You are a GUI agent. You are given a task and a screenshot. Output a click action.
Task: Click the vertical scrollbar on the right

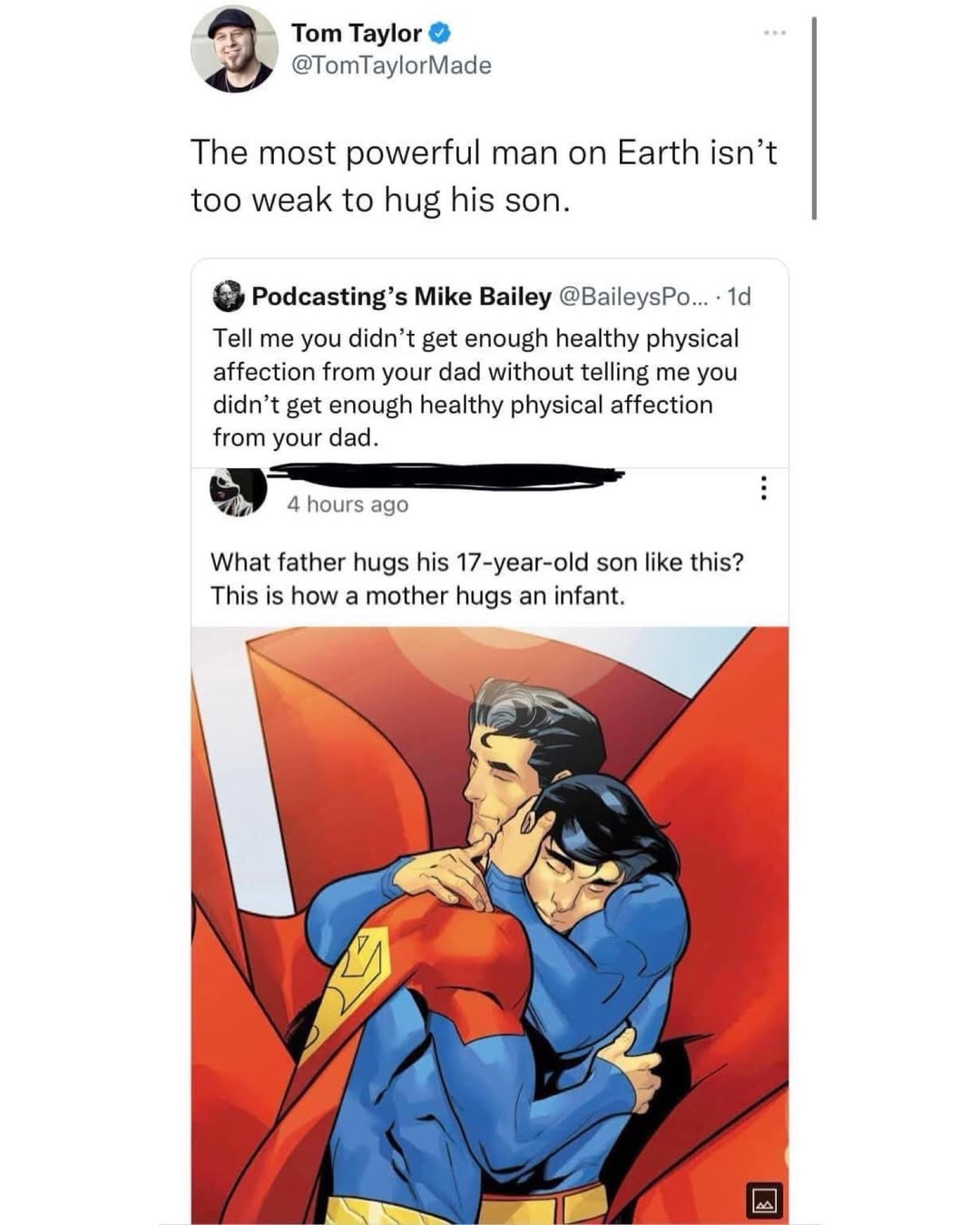pyautogui.click(x=814, y=118)
